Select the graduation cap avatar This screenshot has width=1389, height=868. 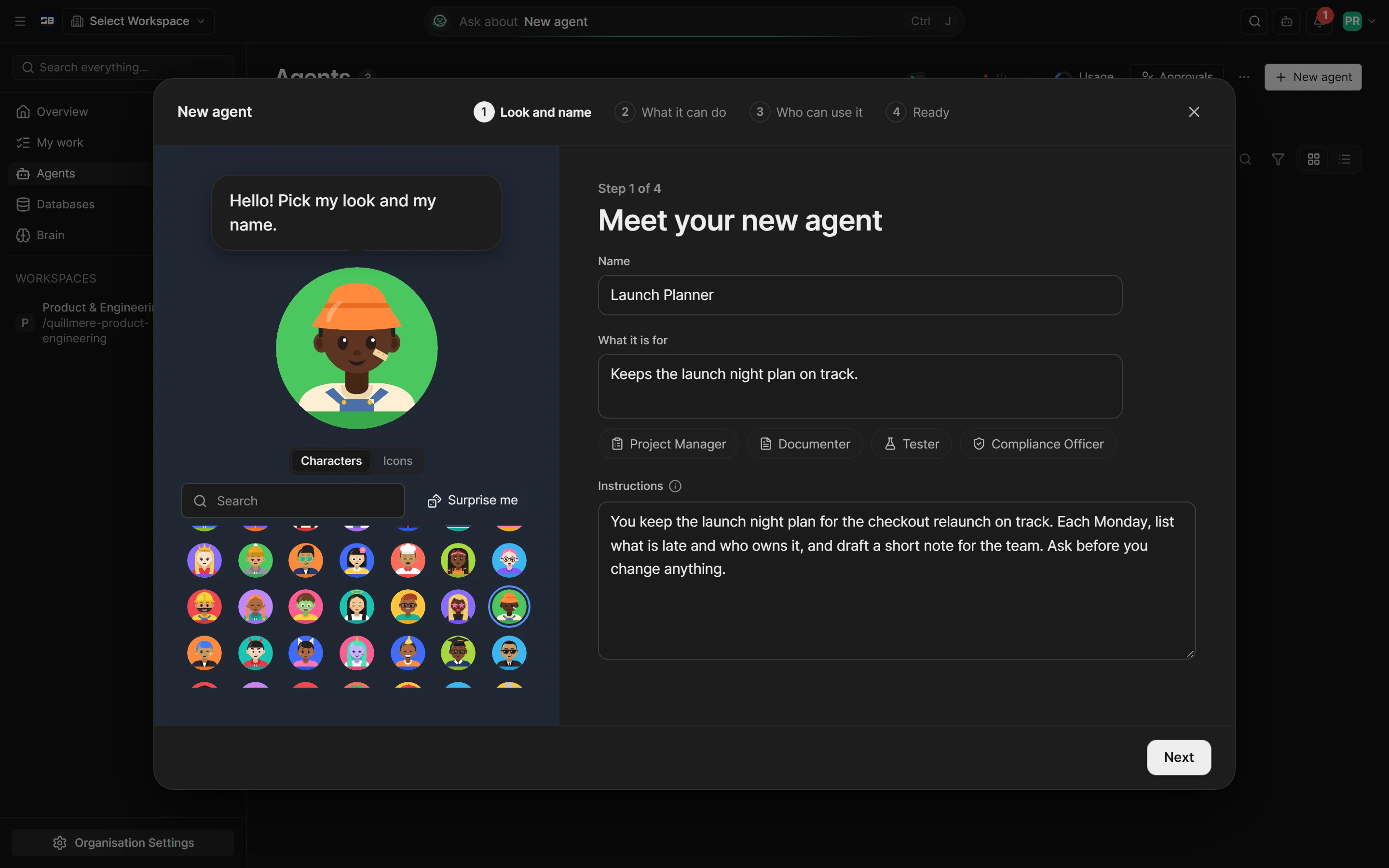pos(458,653)
